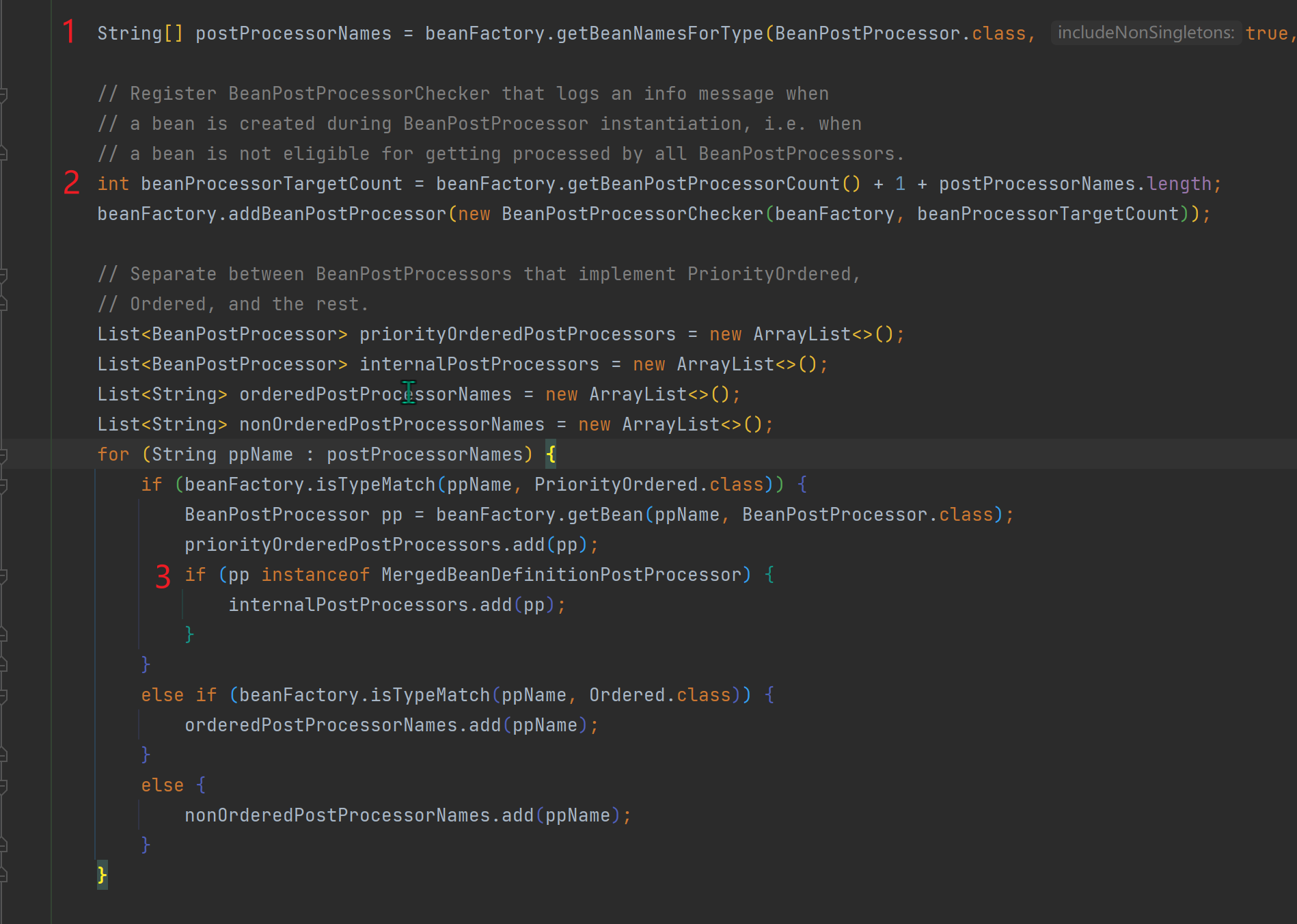This screenshot has width=1297, height=924.
Task: Click 'nonOrderedPostProcessorNames.add(ppName)' statement
Action: click(x=408, y=815)
